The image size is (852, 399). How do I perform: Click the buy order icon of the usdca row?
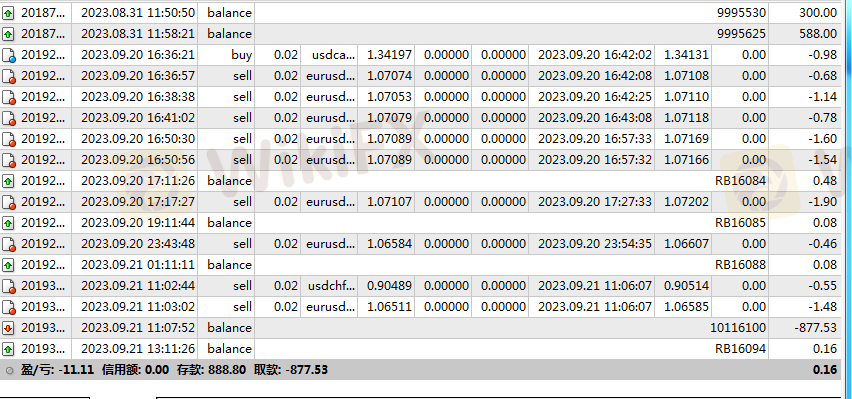[x=9, y=55]
